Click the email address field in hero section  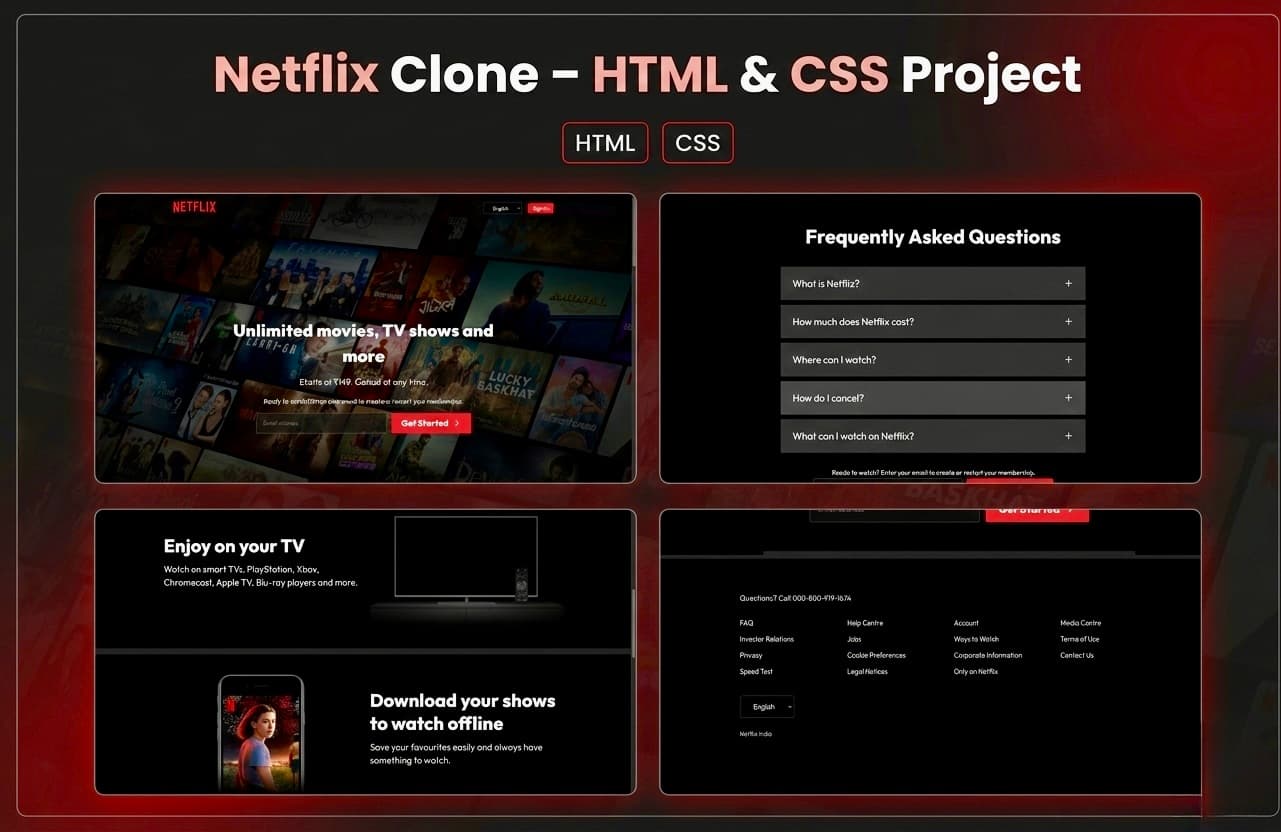(322, 423)
